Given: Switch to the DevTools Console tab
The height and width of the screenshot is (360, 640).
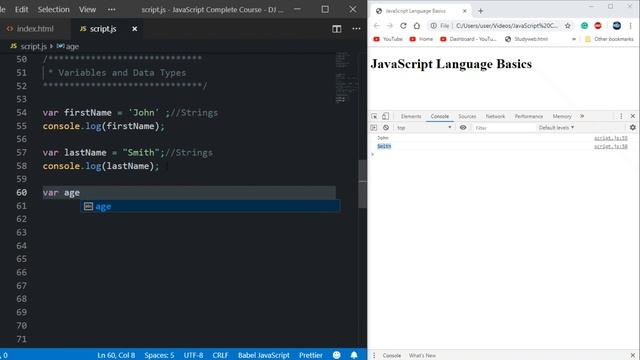Looking at the screenshot, I should (x=440, y=116).
